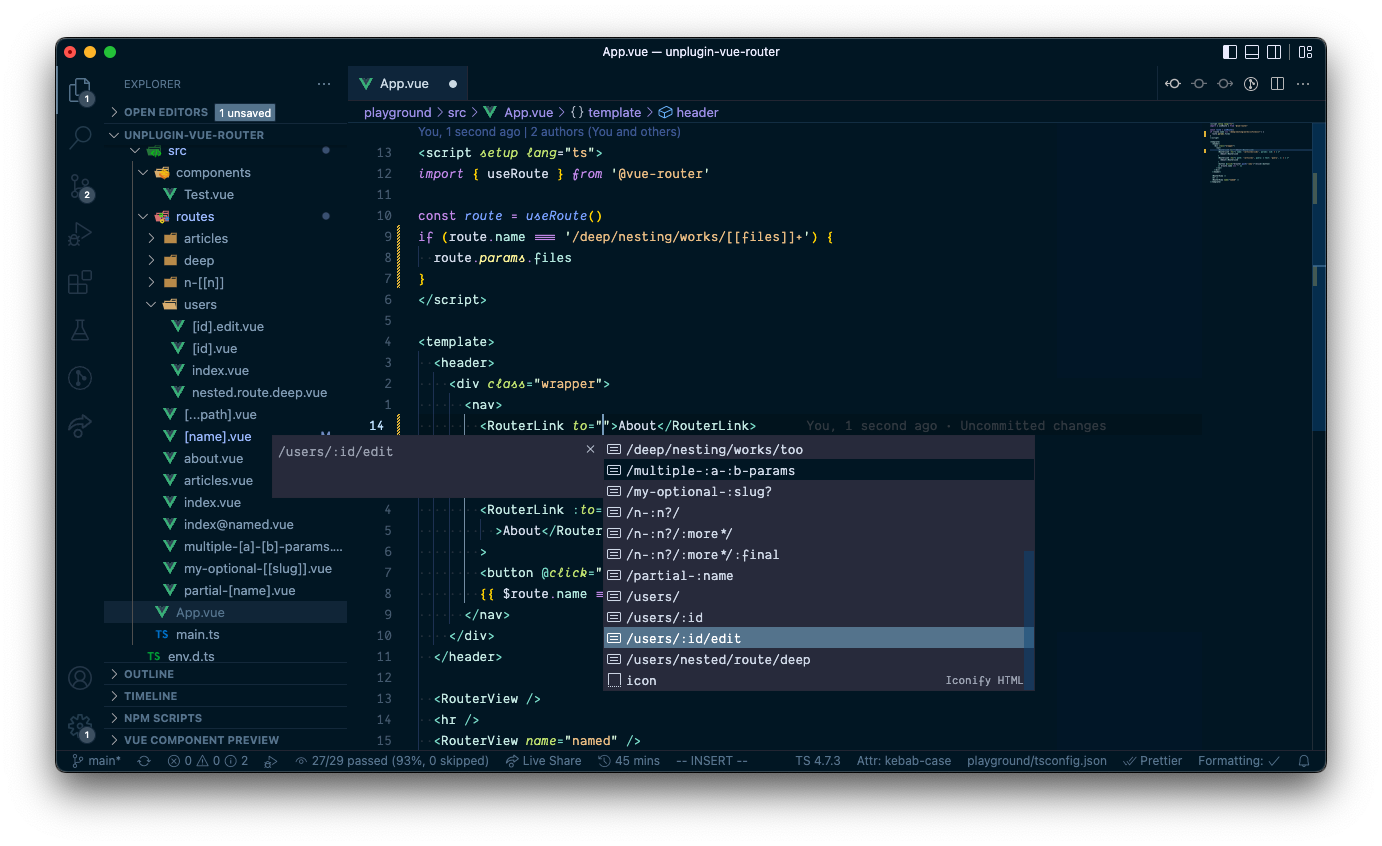Open the Testing beaker view

point(80,330)
